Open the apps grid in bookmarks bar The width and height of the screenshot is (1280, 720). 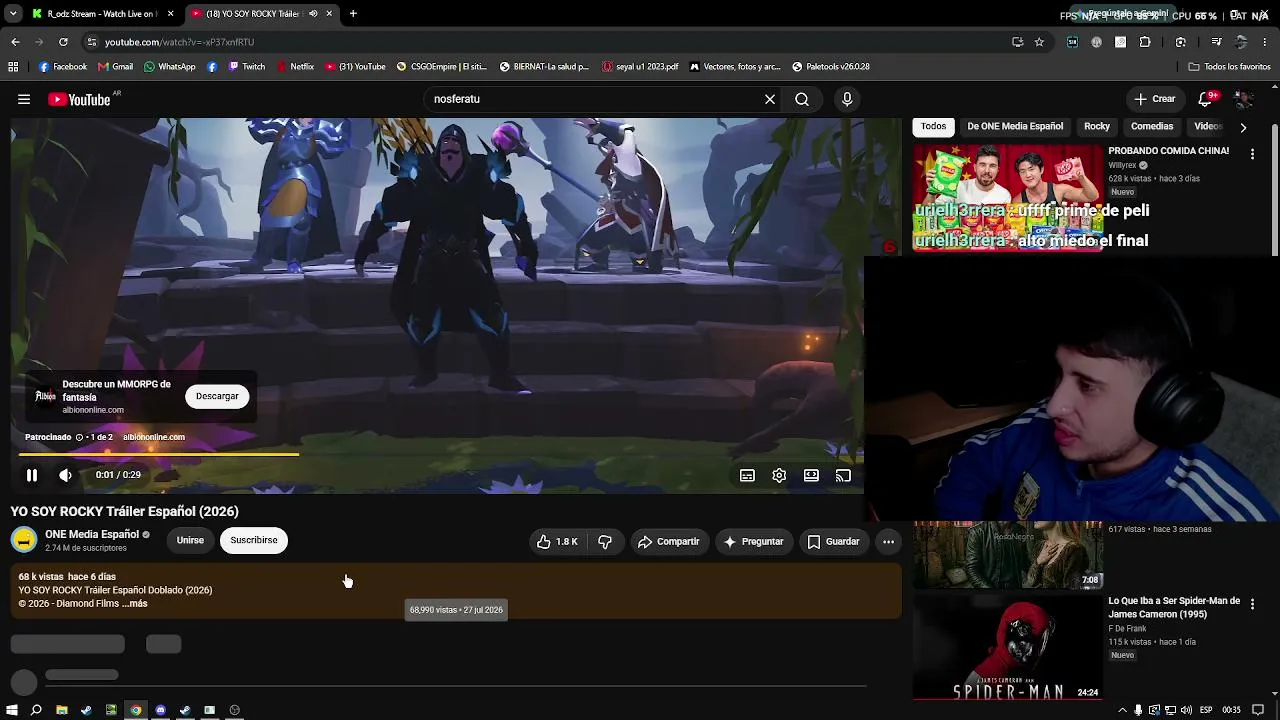13,67
